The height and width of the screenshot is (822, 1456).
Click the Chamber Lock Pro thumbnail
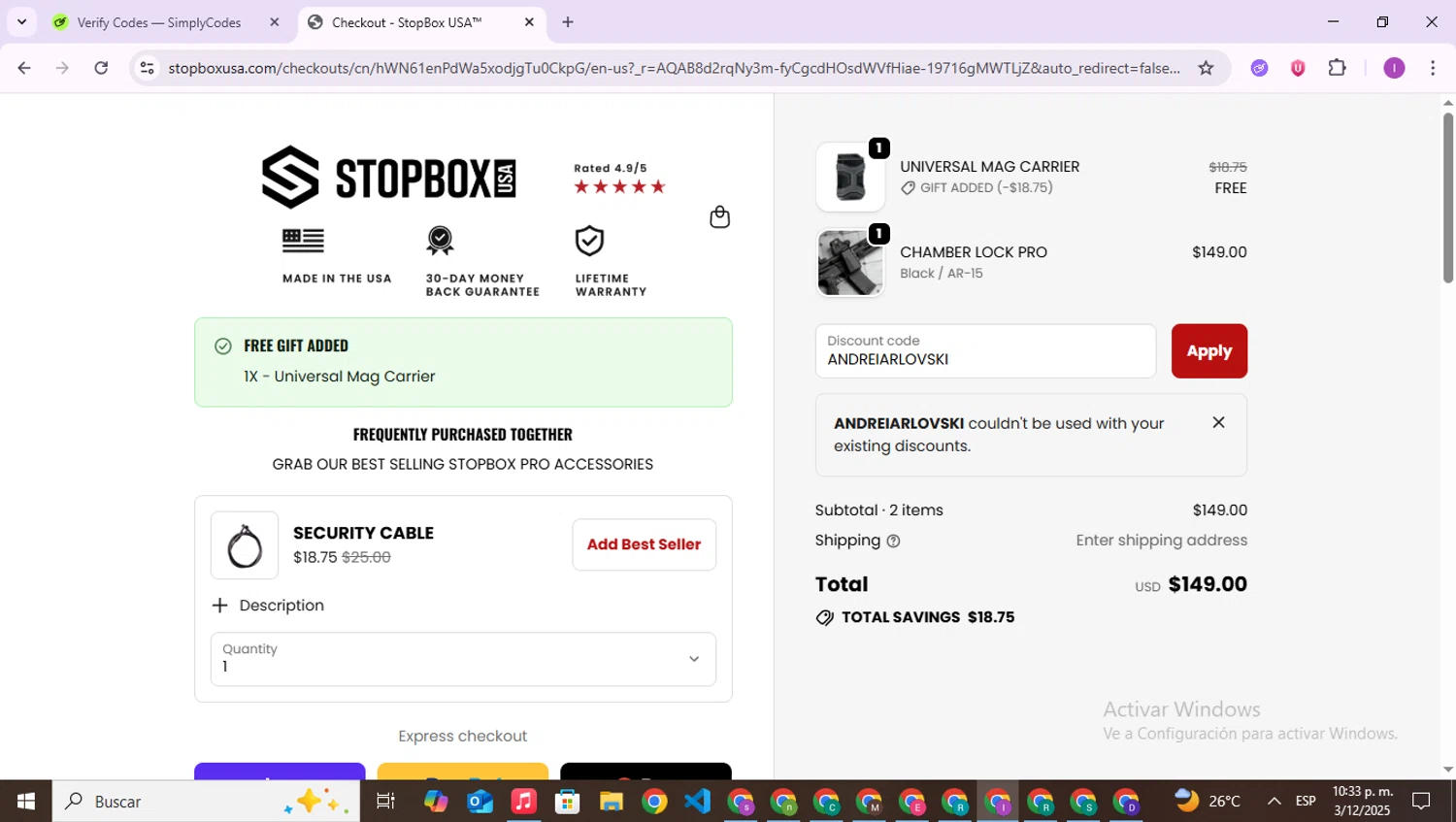point(850,262)
